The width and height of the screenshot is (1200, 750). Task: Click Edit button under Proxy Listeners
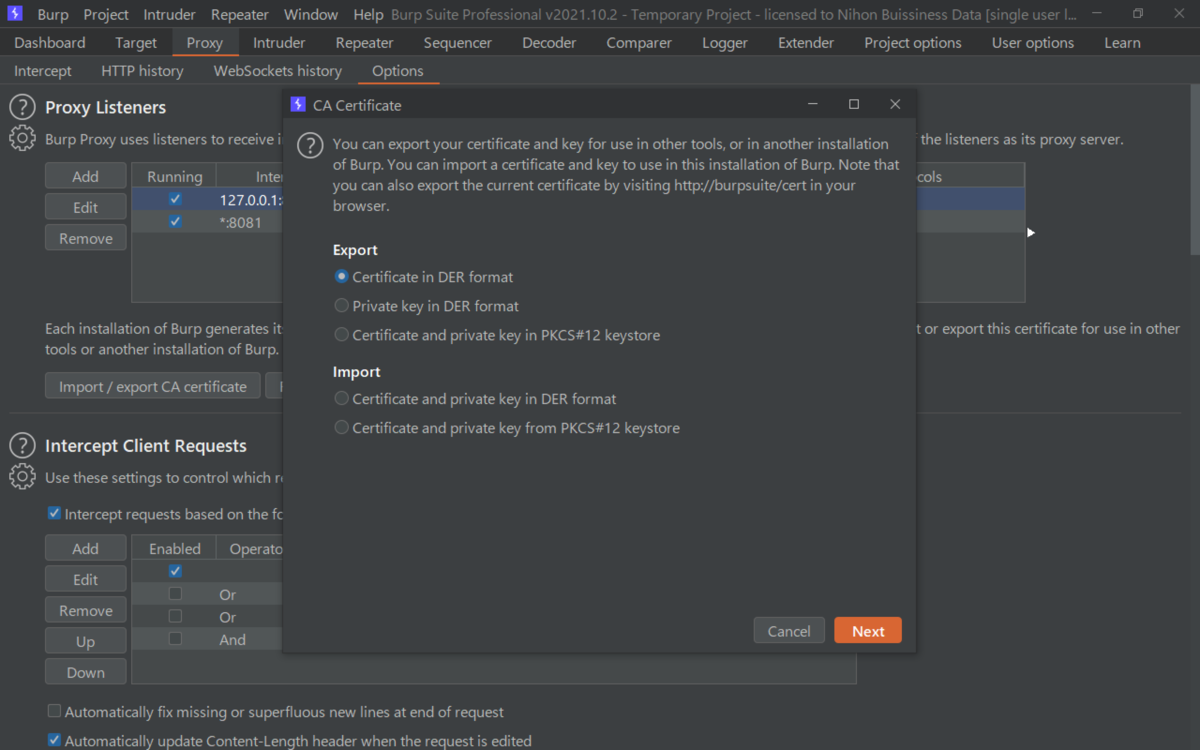[x=86, y=207]
